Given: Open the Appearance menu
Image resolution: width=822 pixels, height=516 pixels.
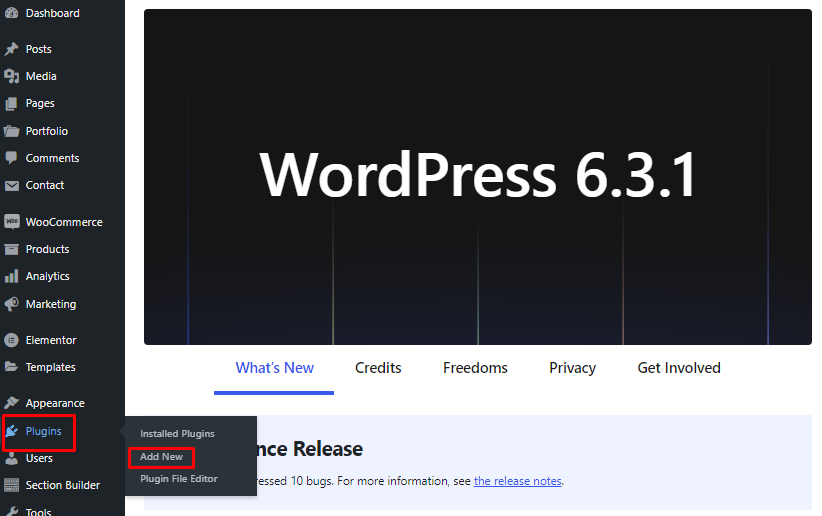Looking at the screenshot, I should coord(55,403).
